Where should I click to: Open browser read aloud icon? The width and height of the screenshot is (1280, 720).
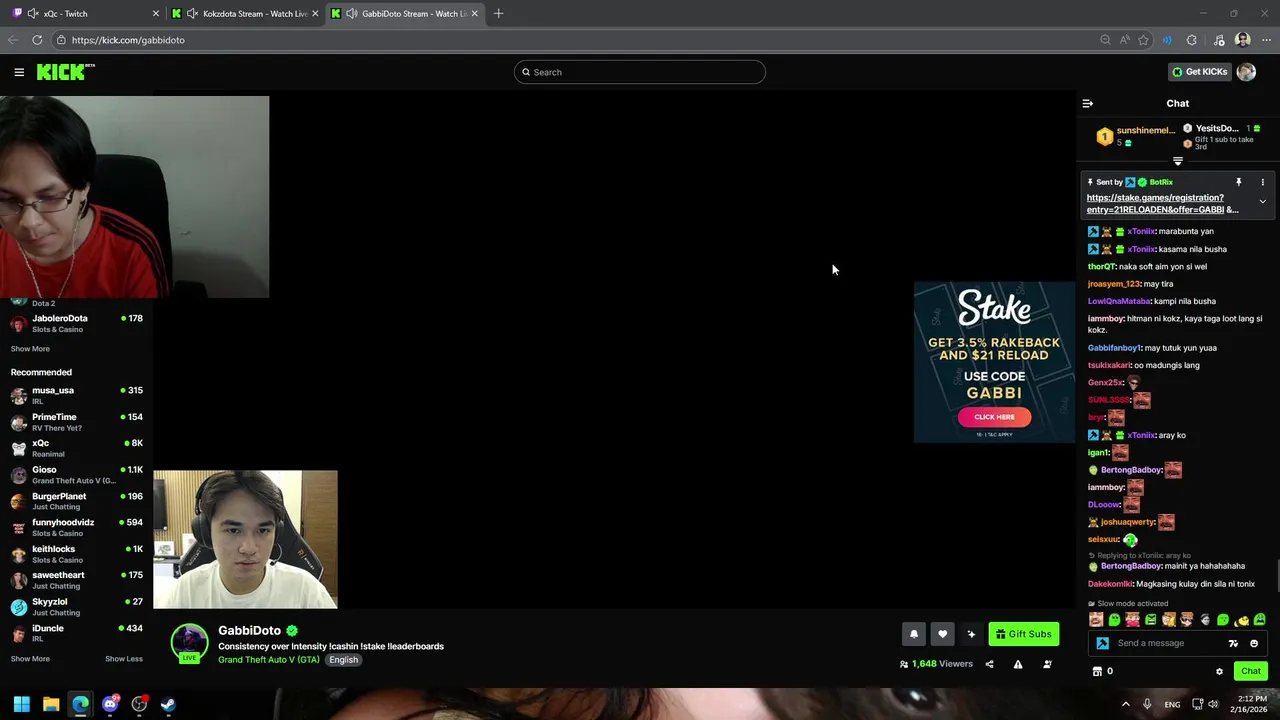(x=1124, y=40)
